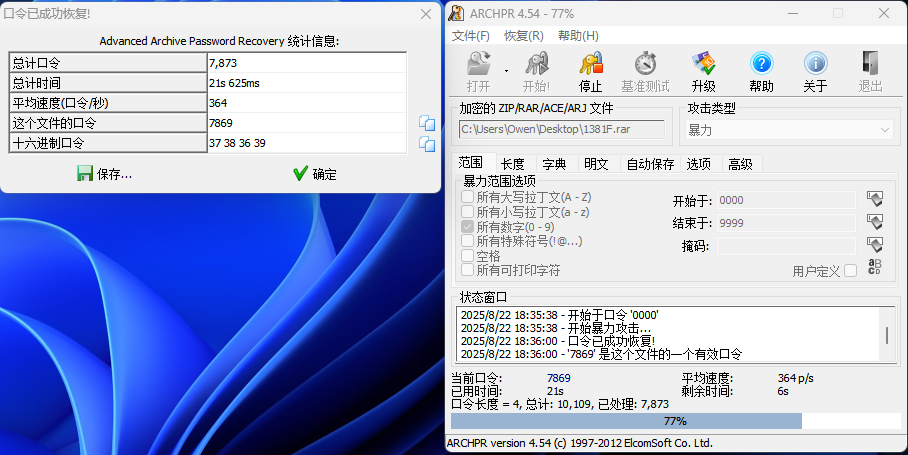
Task: Click the encrypted file path field
Action: [x=562, y=130]
